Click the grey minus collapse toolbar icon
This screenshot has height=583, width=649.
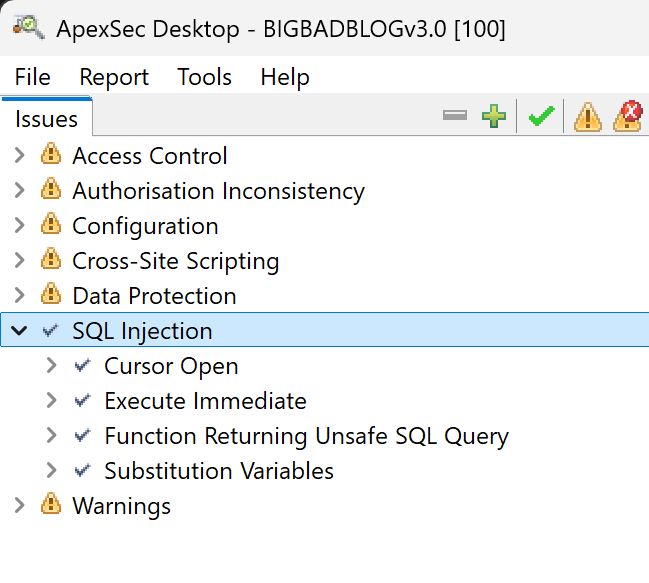tap(454, 115)
